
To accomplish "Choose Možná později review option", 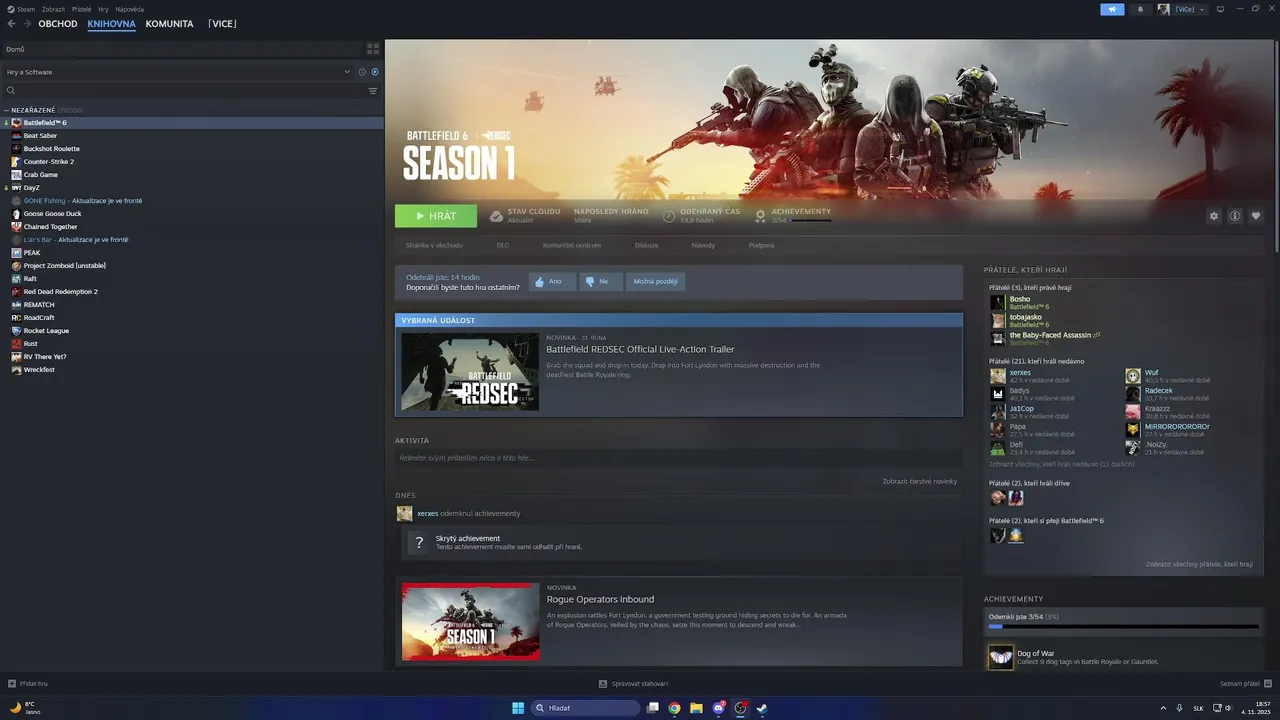I will (655, 282).
